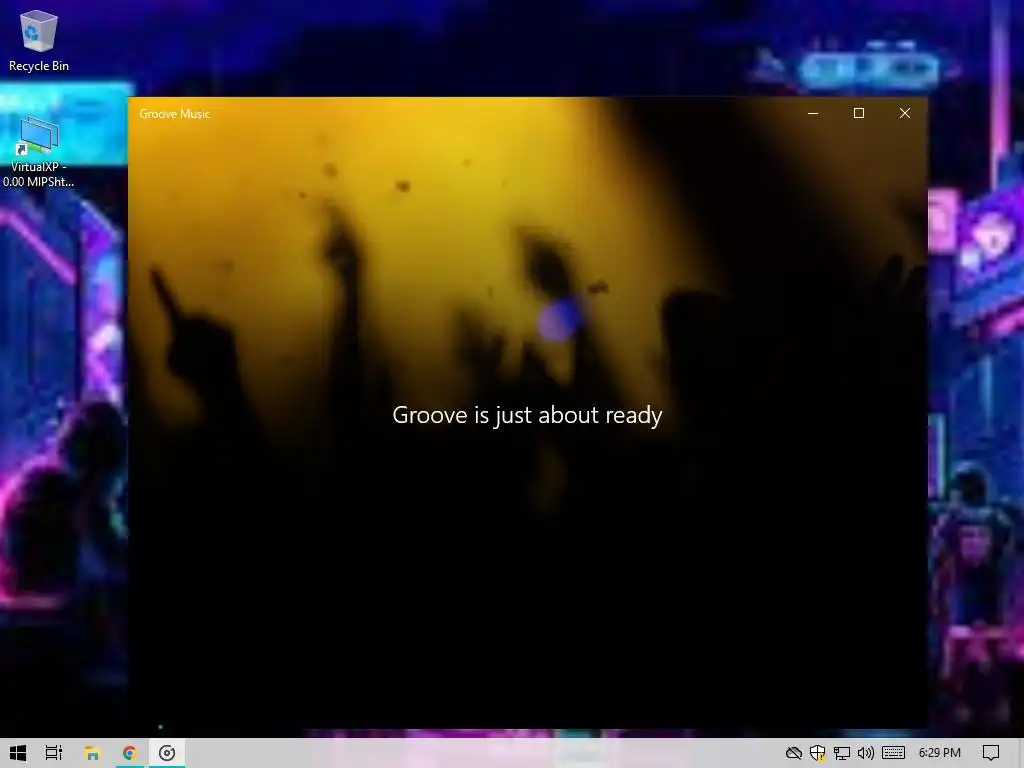Maximize the Groove Music window
1024x768 pixels.
tap(859, 113)
